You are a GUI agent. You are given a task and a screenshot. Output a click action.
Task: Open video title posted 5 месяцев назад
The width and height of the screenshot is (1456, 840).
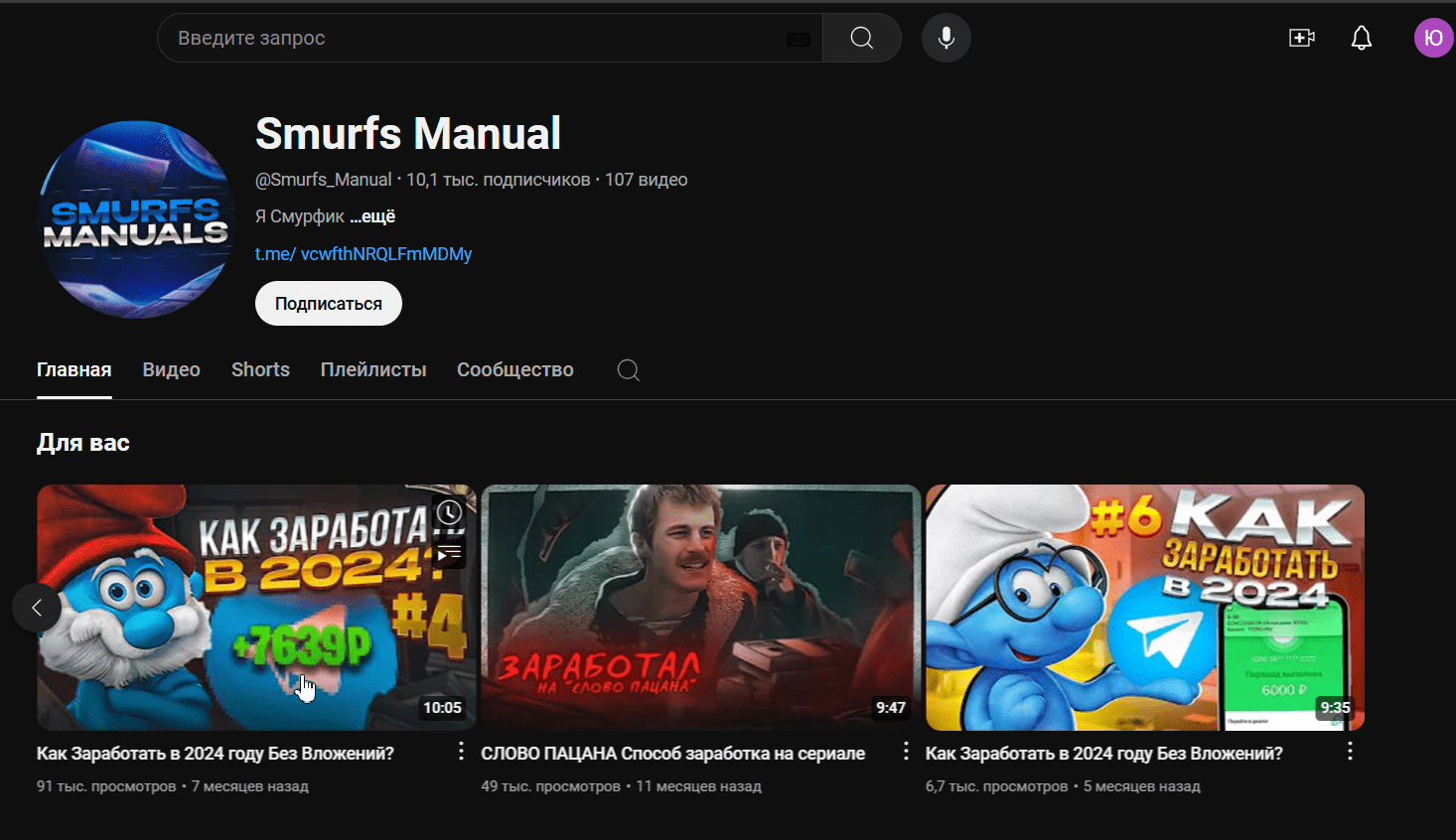pyautogui.click(x=1104, y=754)
